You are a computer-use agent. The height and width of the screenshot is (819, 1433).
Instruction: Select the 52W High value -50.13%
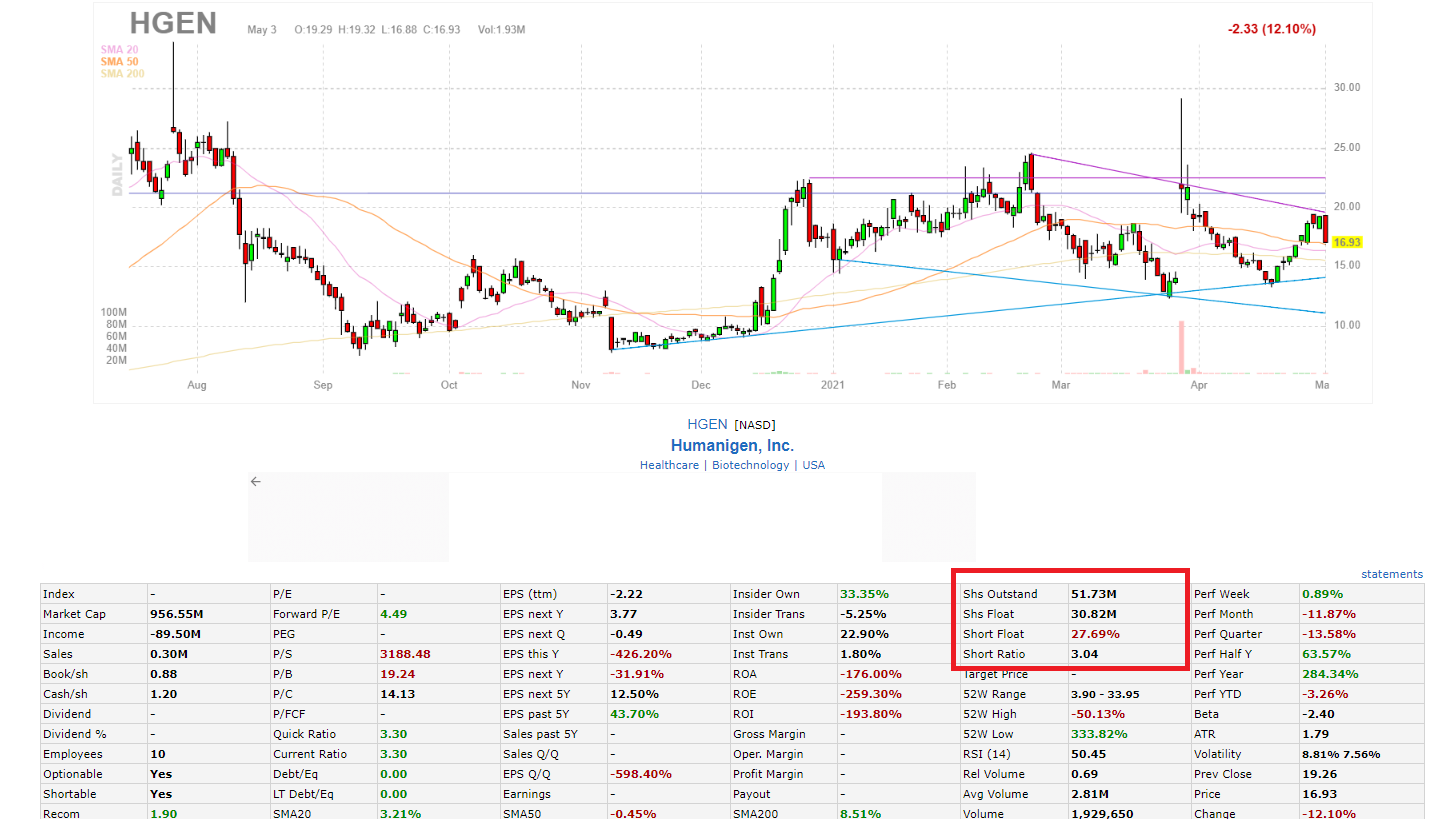click(x=1097, y=714)
